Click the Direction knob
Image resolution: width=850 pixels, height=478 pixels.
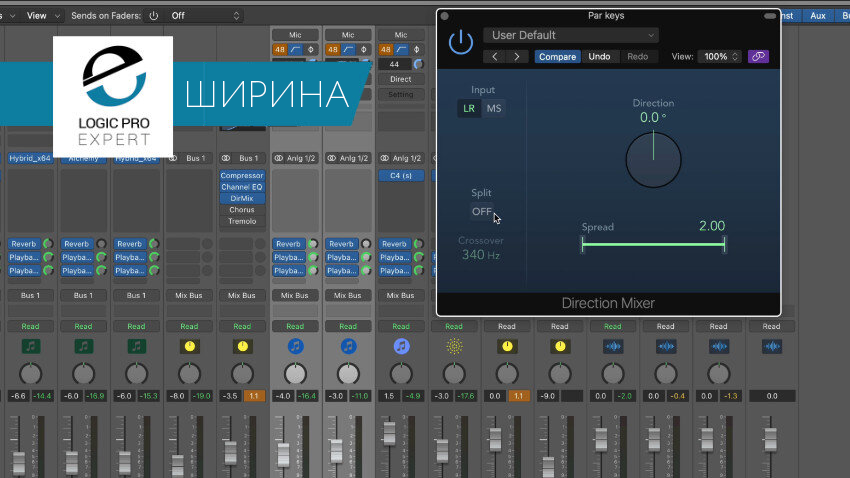point(653,160)
